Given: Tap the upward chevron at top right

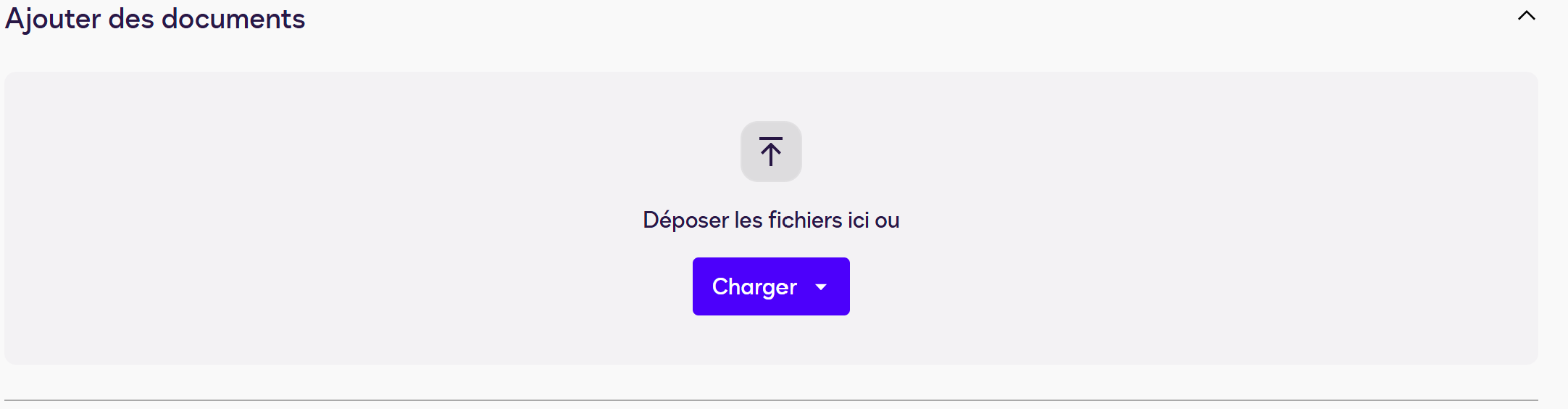Looking at the screenshot, I should click(1527, 15).
